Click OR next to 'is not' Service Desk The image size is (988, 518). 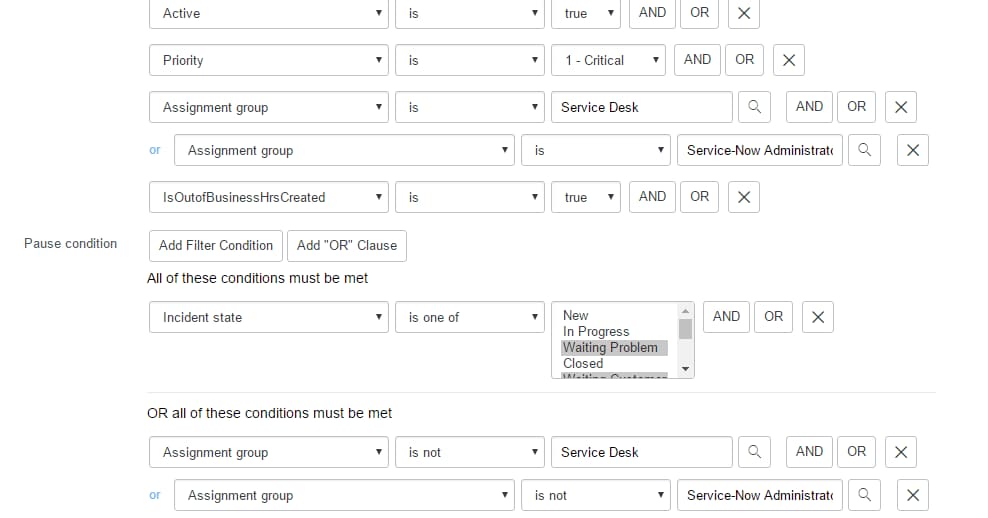pos(856,451)
